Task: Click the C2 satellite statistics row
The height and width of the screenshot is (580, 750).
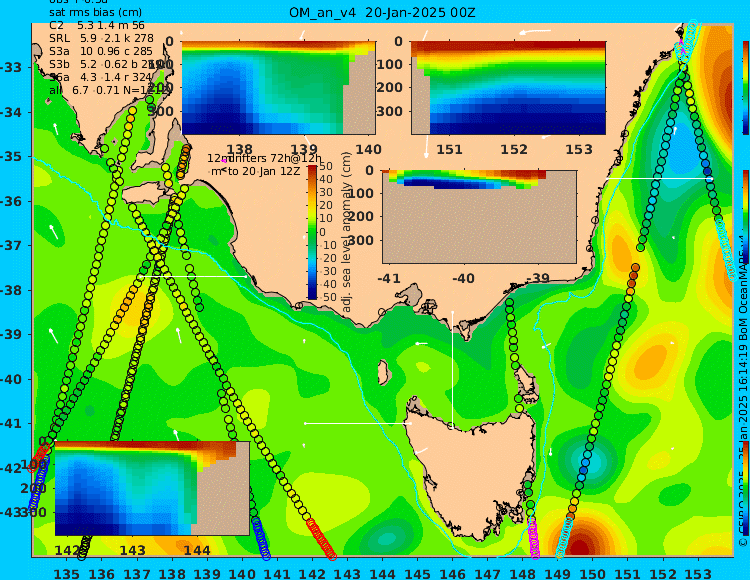Action: (97, 25)
